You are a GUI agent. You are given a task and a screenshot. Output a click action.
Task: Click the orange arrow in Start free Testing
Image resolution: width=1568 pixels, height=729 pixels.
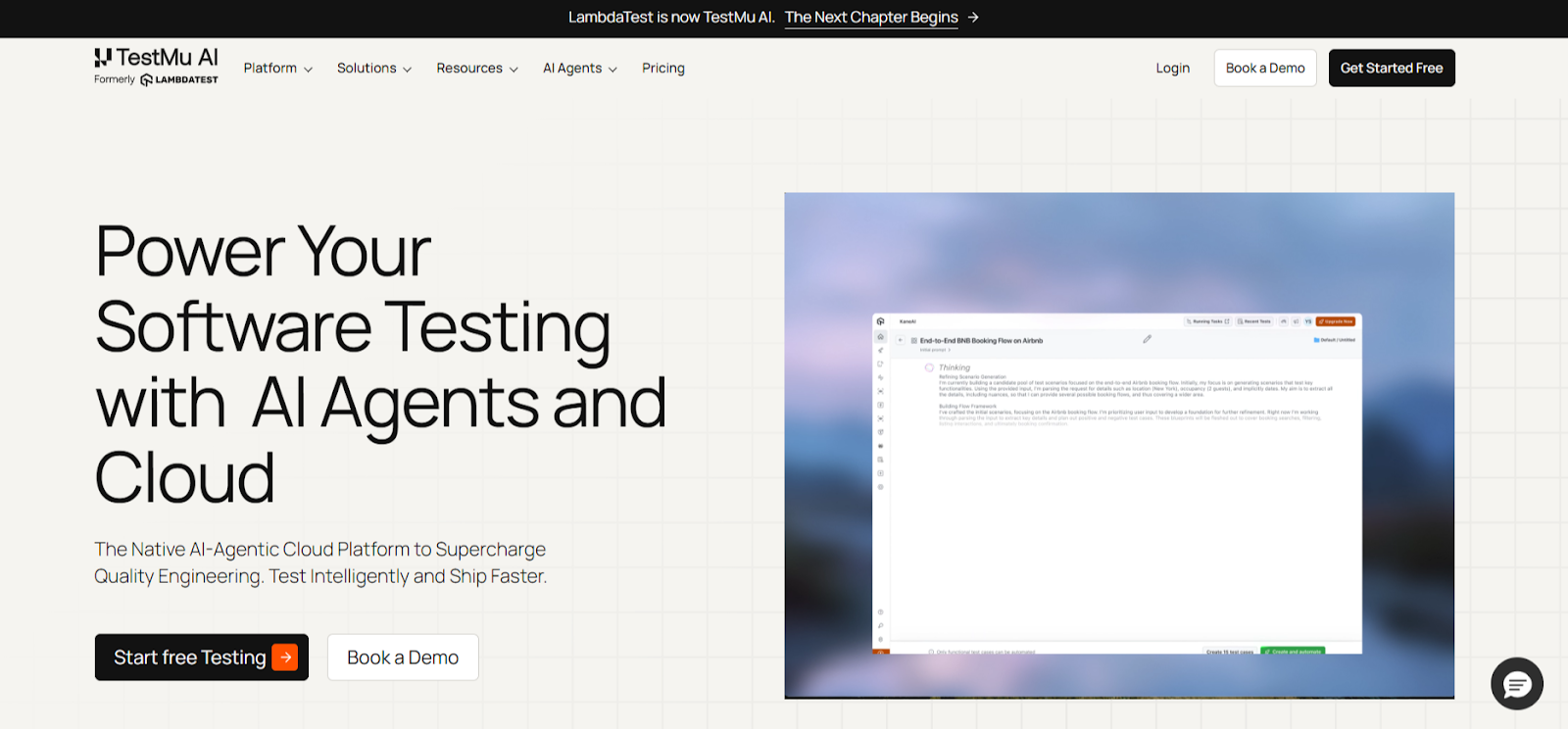pyautogui.click(x=284, y=657)
